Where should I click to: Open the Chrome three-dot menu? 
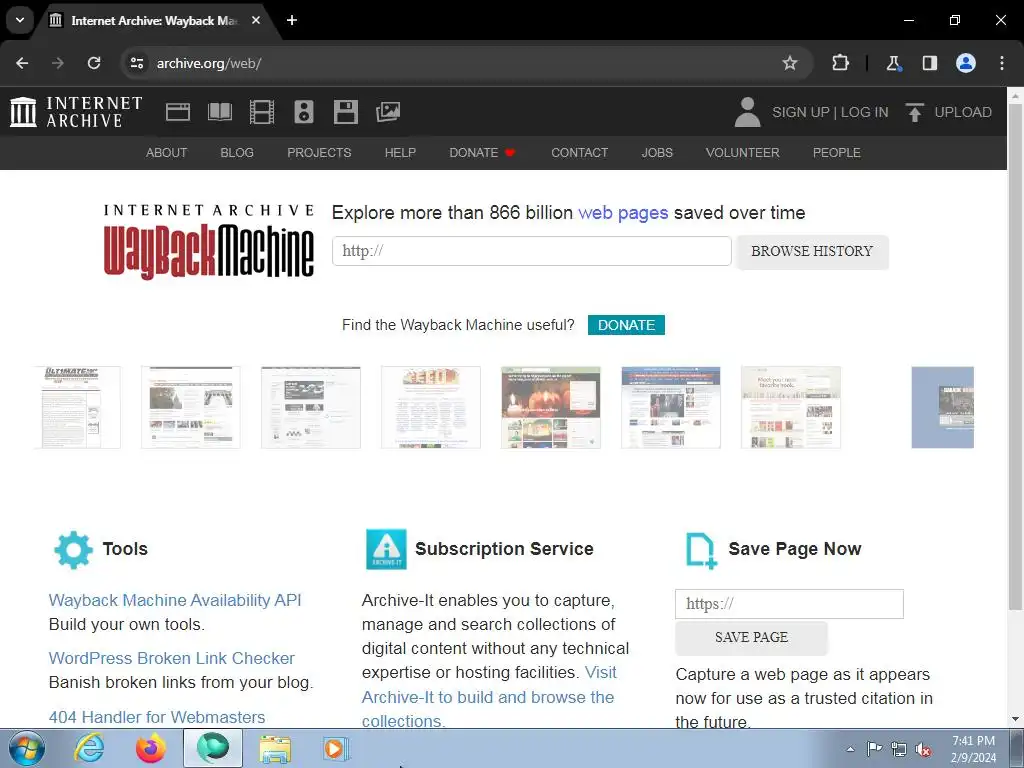tap(1002, 63)
